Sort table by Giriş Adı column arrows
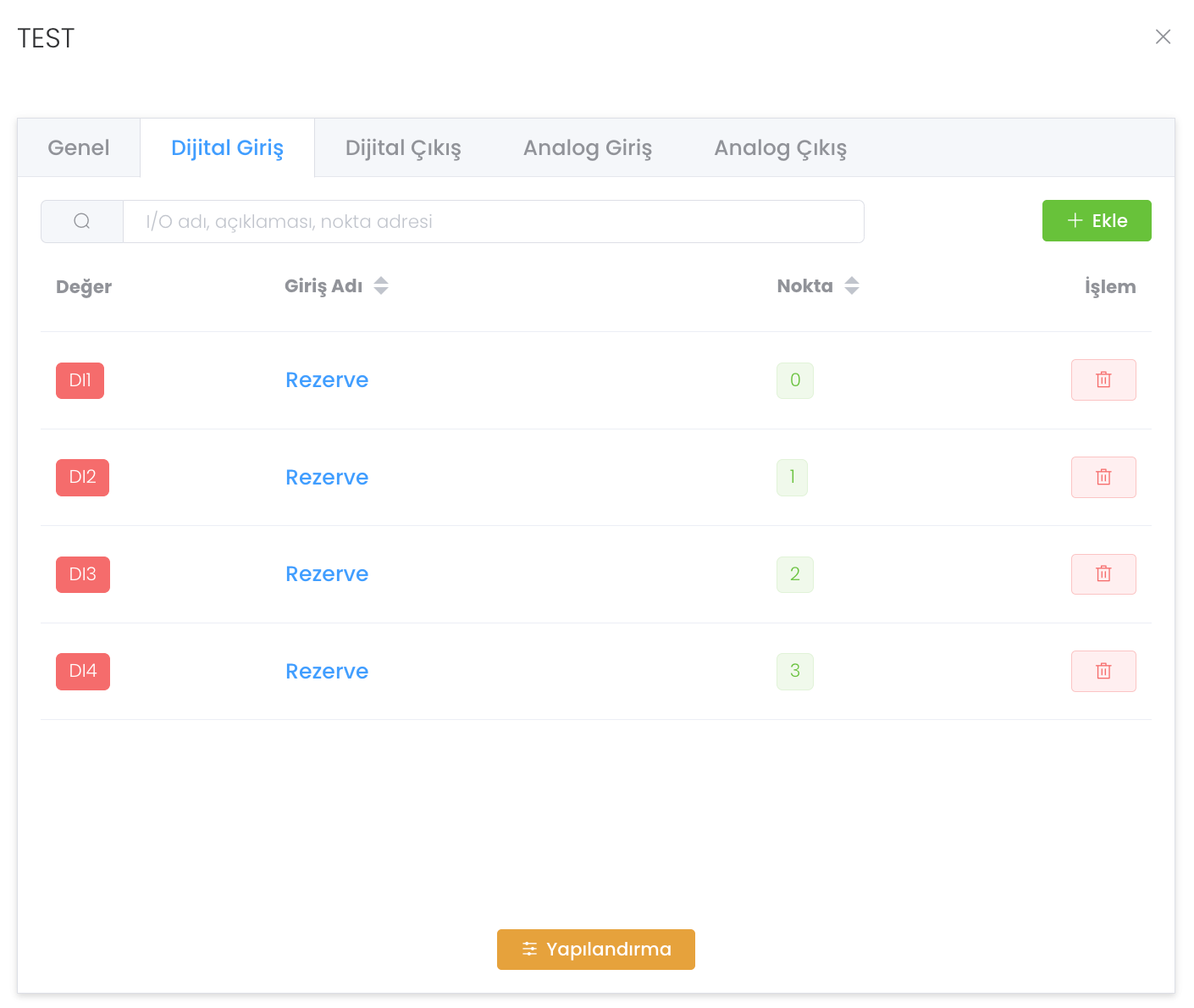Image resolution: width=1194 pixels, height=1008 pixels. tap(381, 286)
